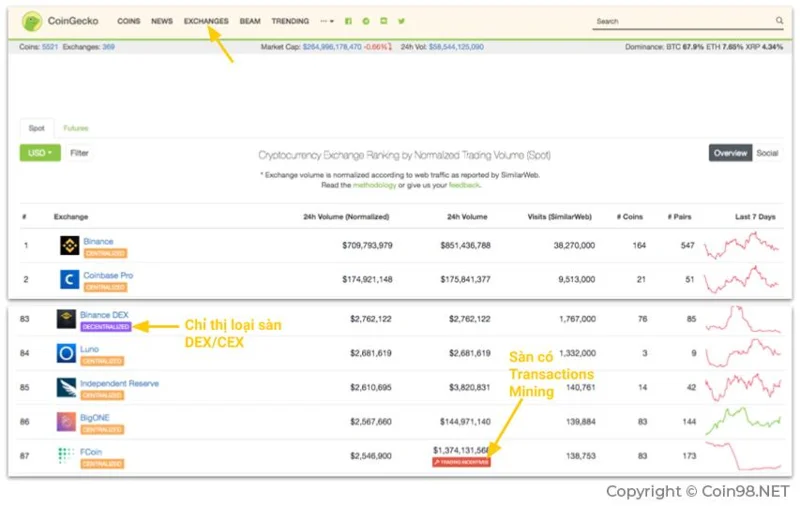The image size is (800, 506).
Task: Open the Luno exchange link
Action: [89, 349]
